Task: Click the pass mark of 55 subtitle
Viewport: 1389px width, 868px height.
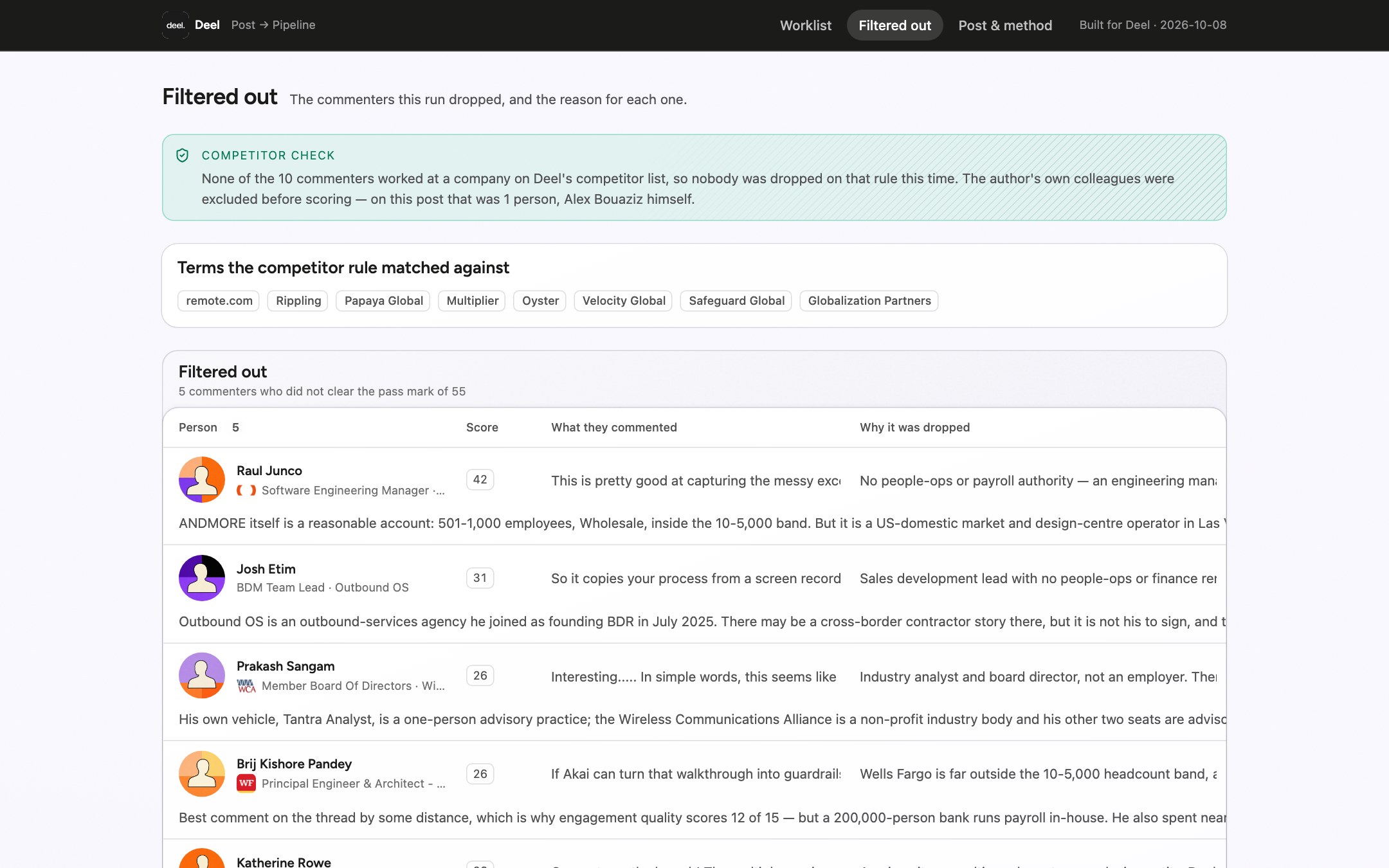Action: click(x=322, y=392)
